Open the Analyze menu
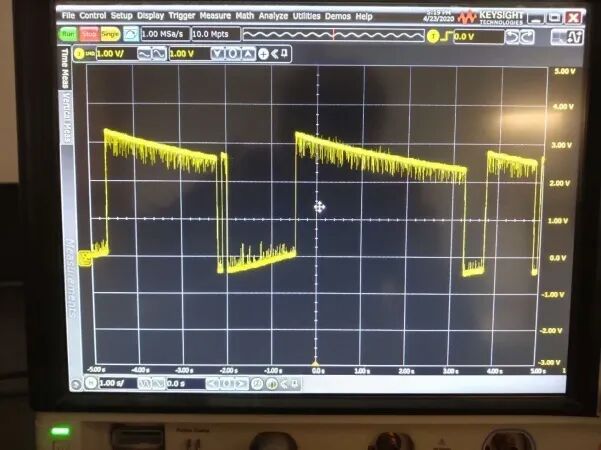Screen dimensions: 601x450 click(x=273, y=16)
